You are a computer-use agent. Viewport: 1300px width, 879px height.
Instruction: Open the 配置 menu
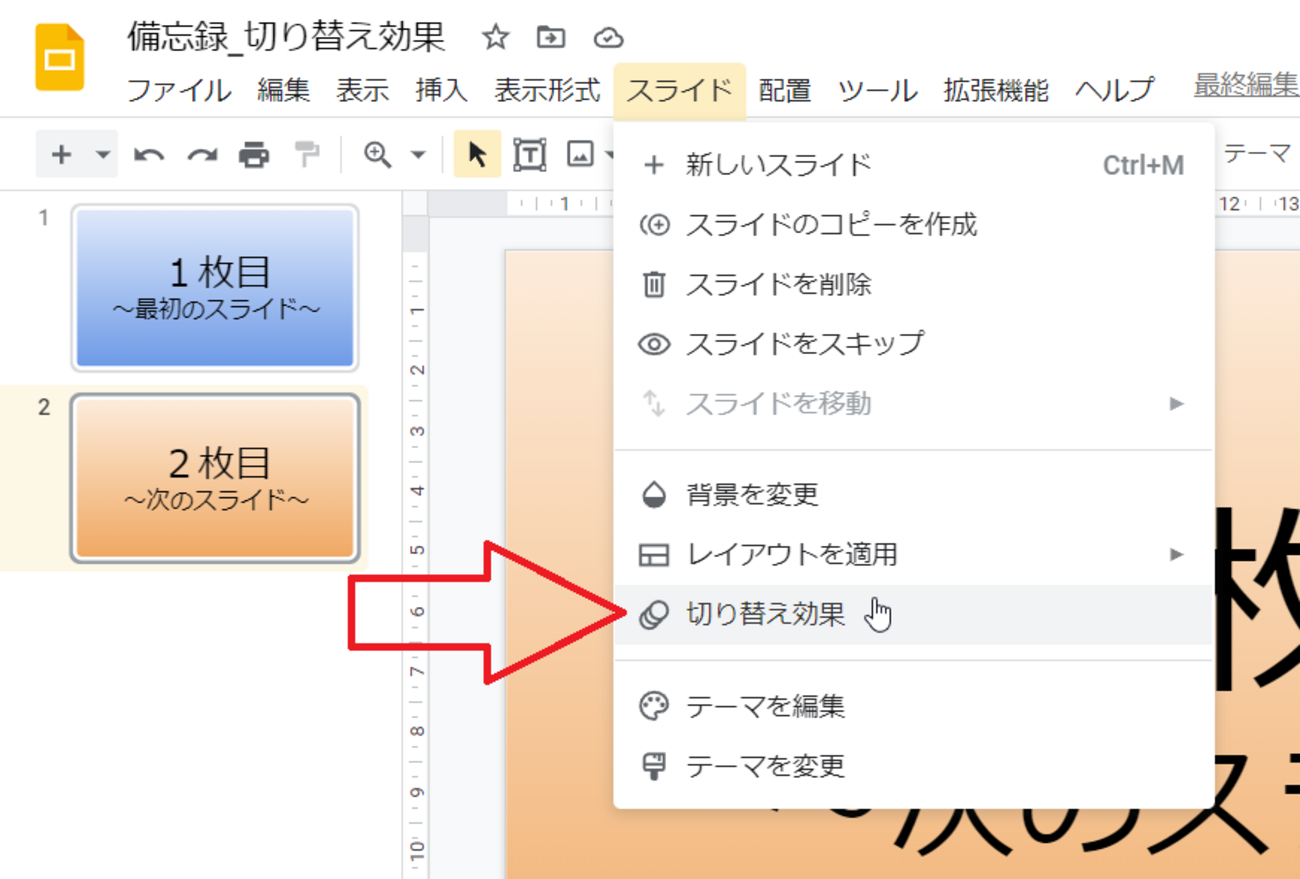[785, 91]
